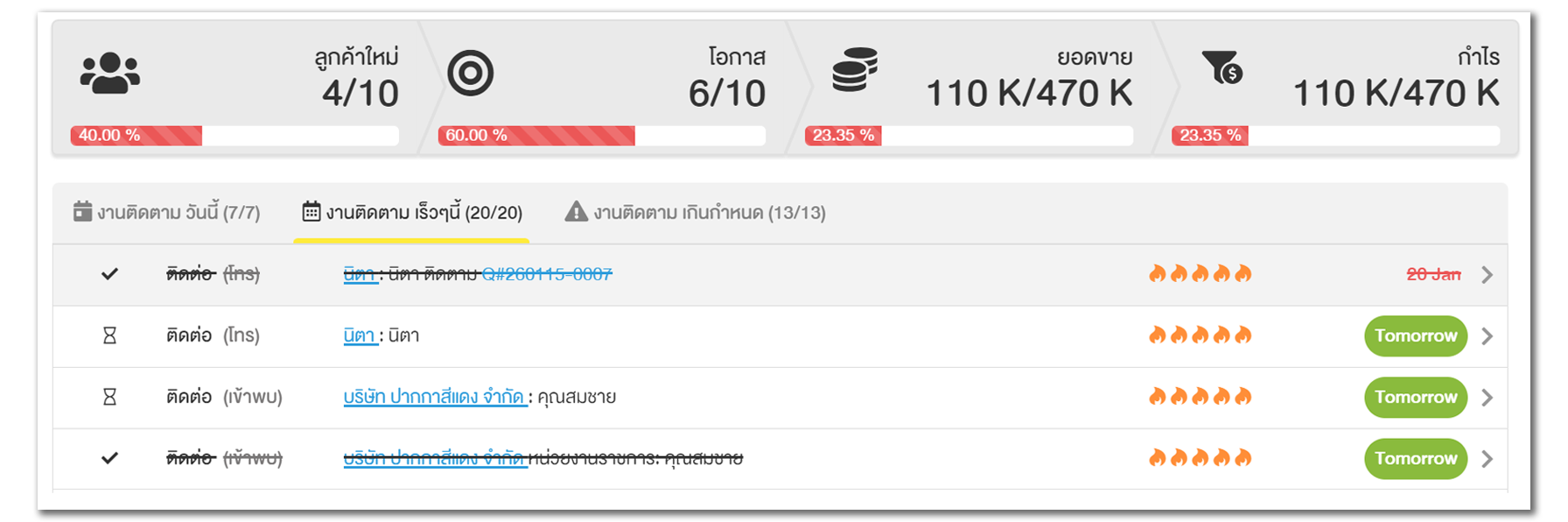
Task: Open the นิตา customer link
Action: click(x=360, y=335)
